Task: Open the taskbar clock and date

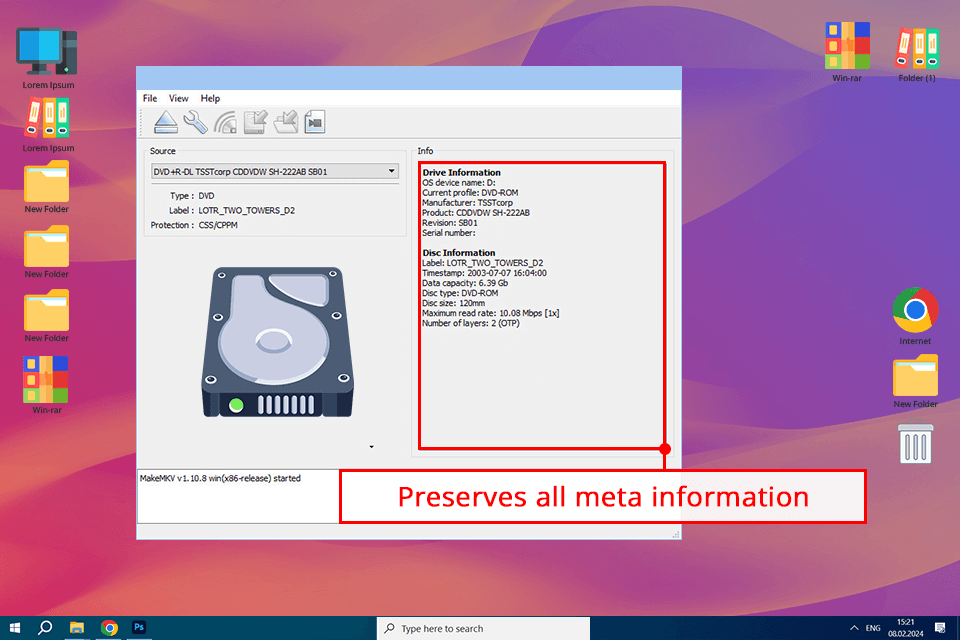Action: click(906, 628)
